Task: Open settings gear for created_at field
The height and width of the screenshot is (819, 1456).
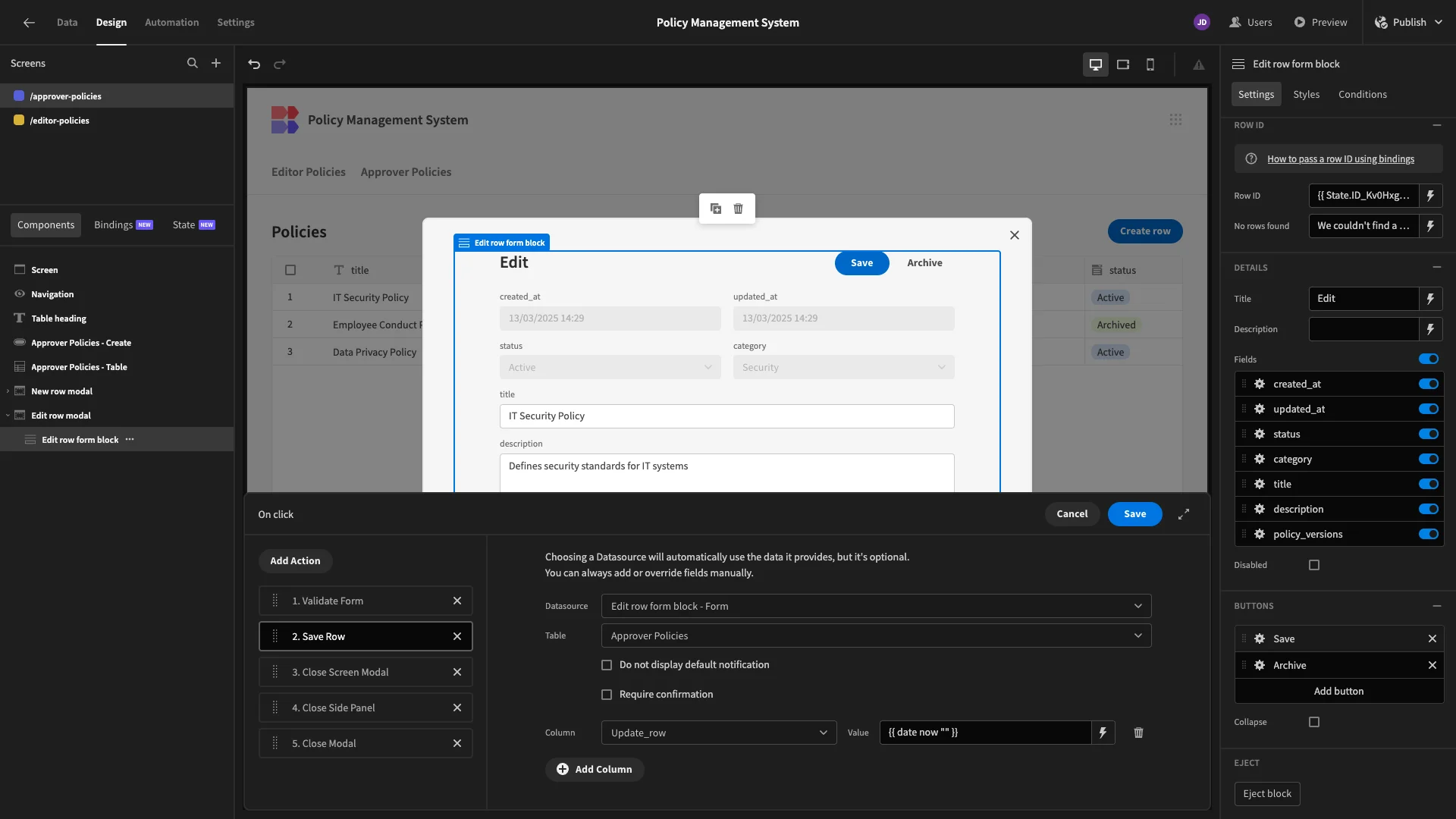Action: (x=1260, y=384)
